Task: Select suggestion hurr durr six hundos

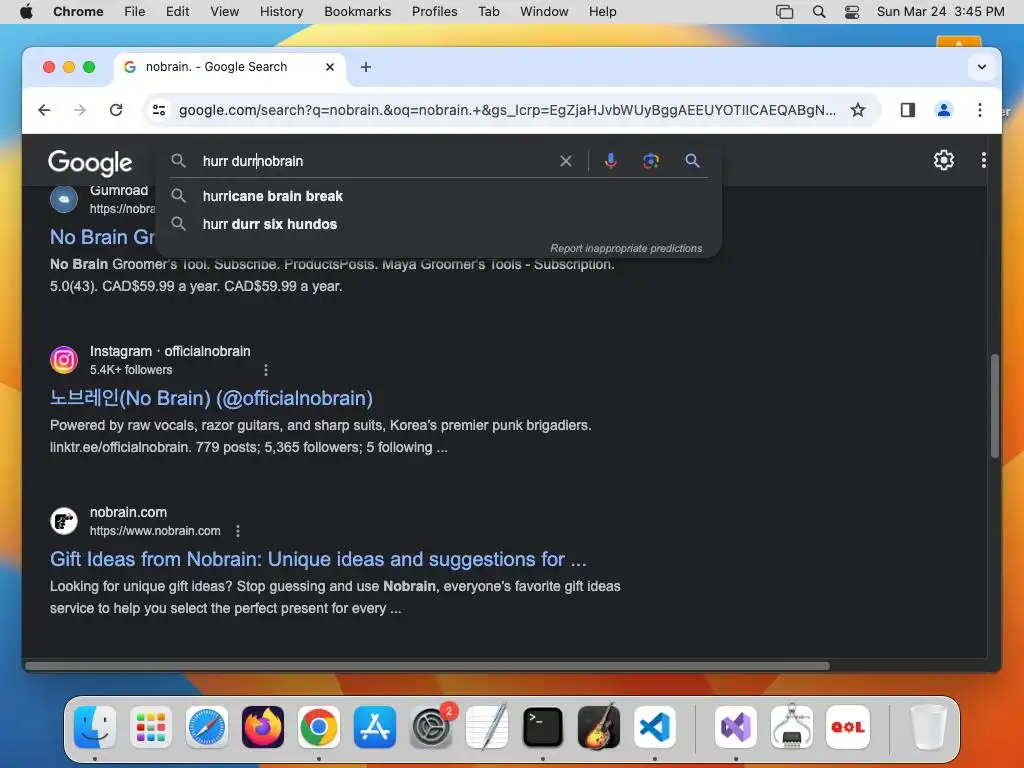Action: (x=270, y=224)
